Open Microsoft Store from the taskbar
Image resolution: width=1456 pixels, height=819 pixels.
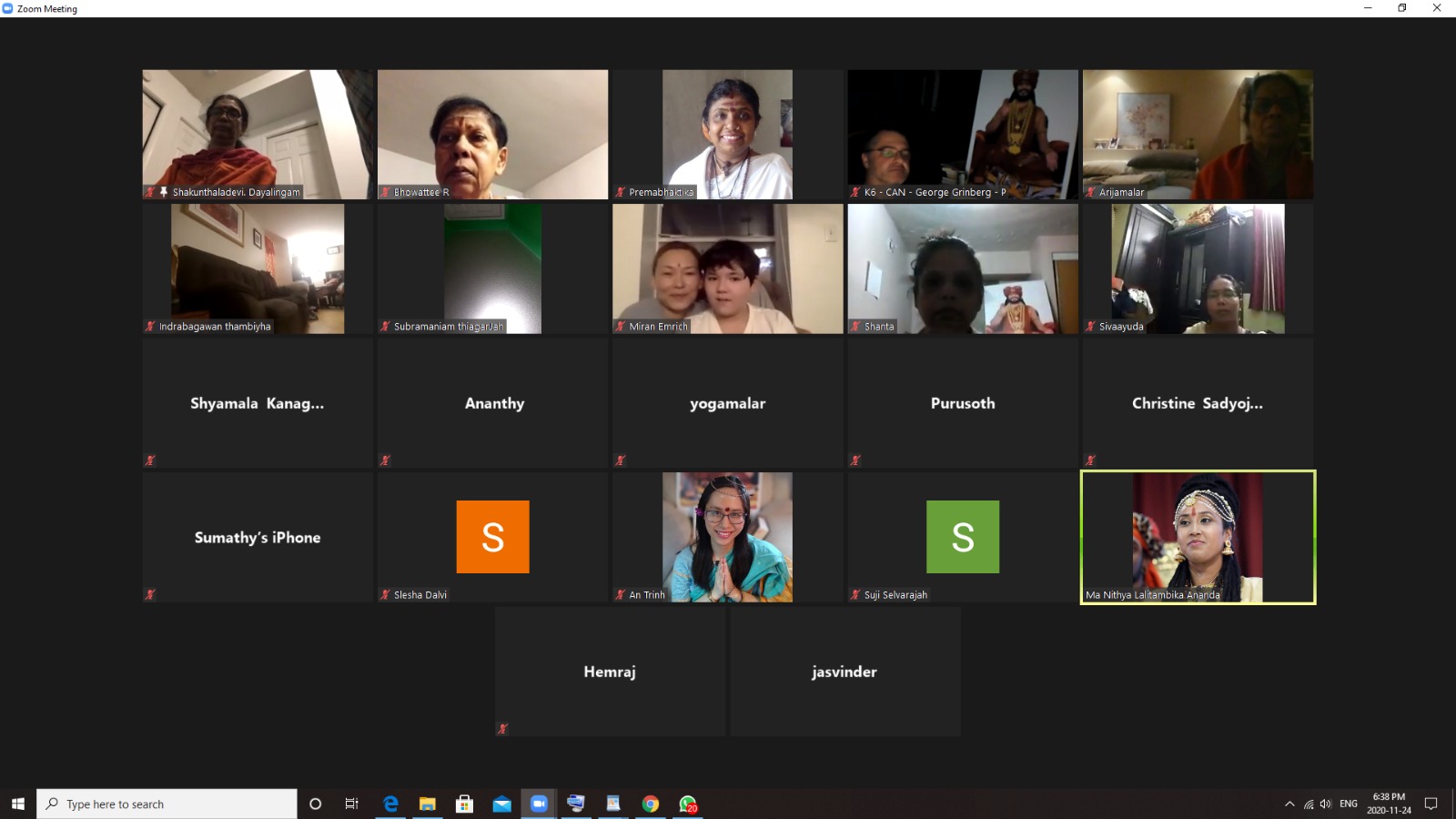click(x=464, y=804)
